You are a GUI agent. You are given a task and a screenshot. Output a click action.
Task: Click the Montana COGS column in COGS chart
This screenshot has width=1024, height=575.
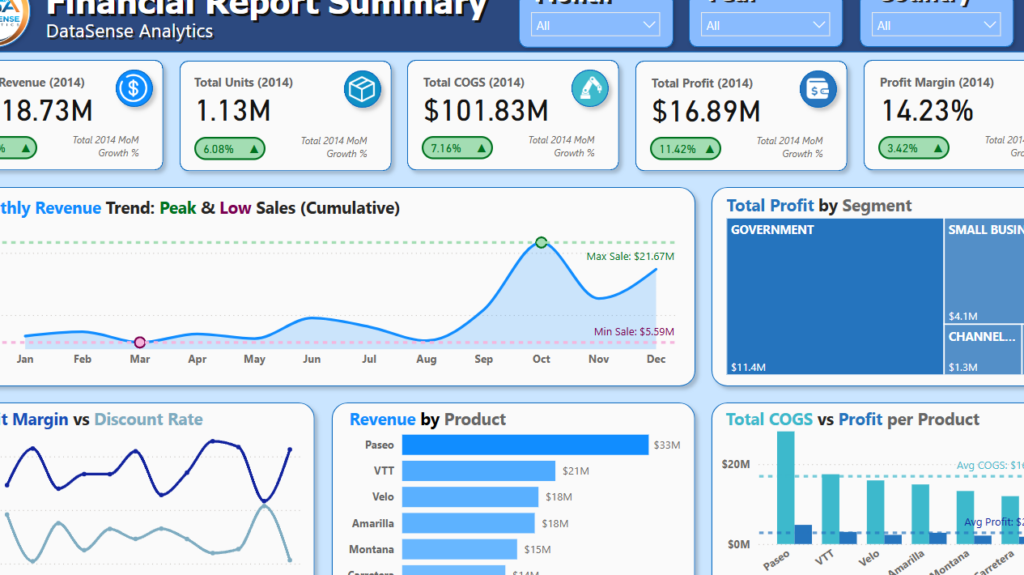[965, 518]
